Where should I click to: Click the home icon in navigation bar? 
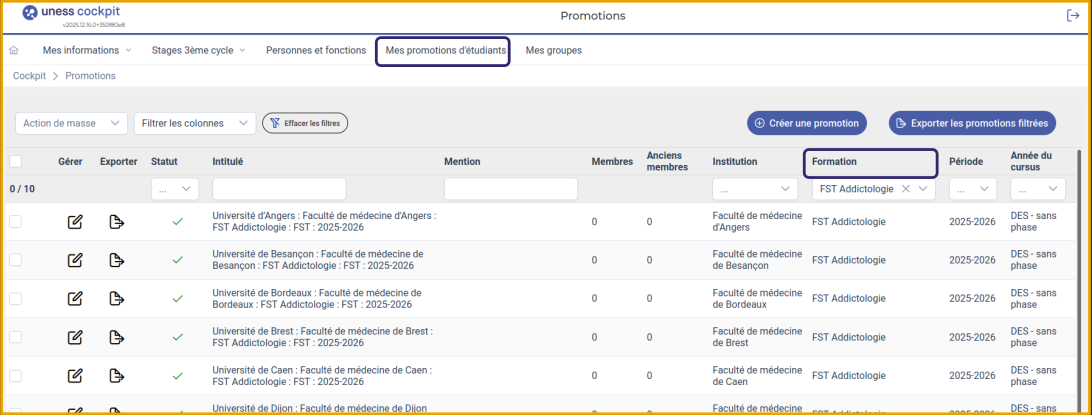14,50
